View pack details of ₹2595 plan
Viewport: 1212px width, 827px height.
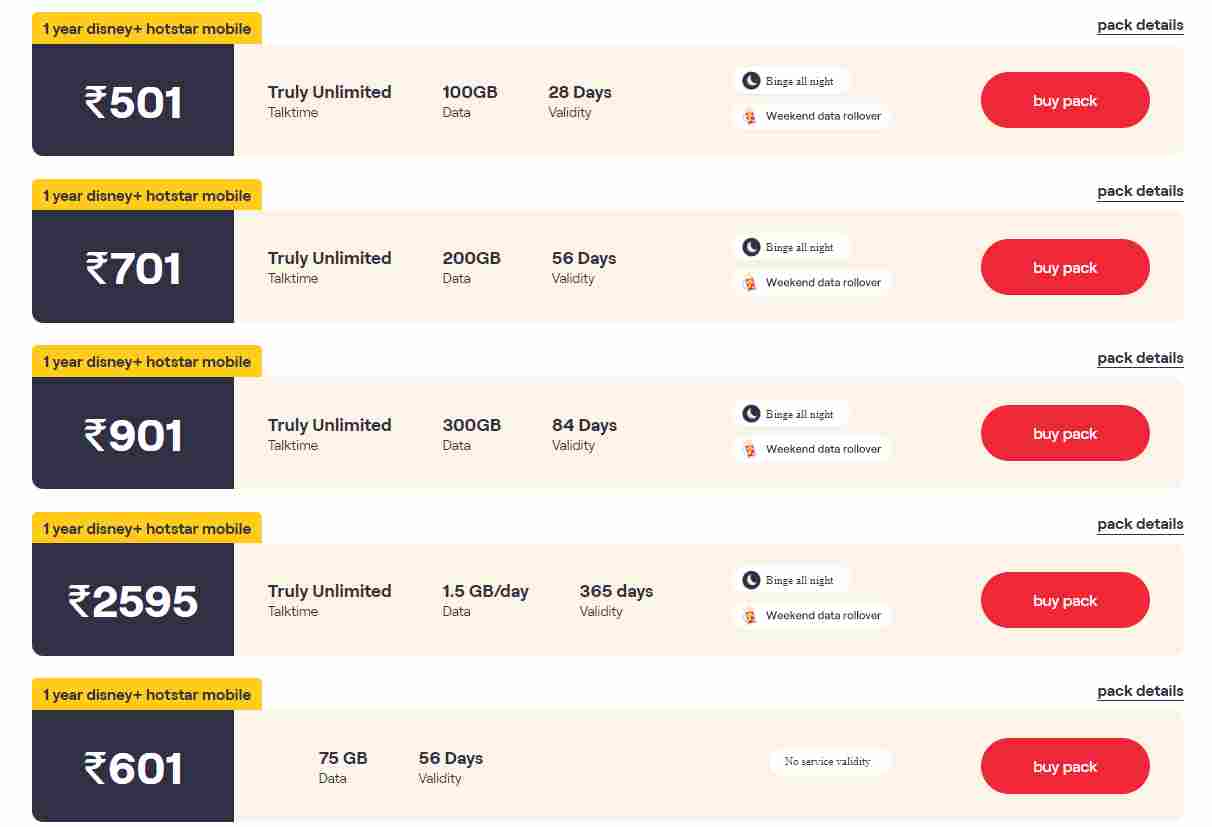[1140, 524]
